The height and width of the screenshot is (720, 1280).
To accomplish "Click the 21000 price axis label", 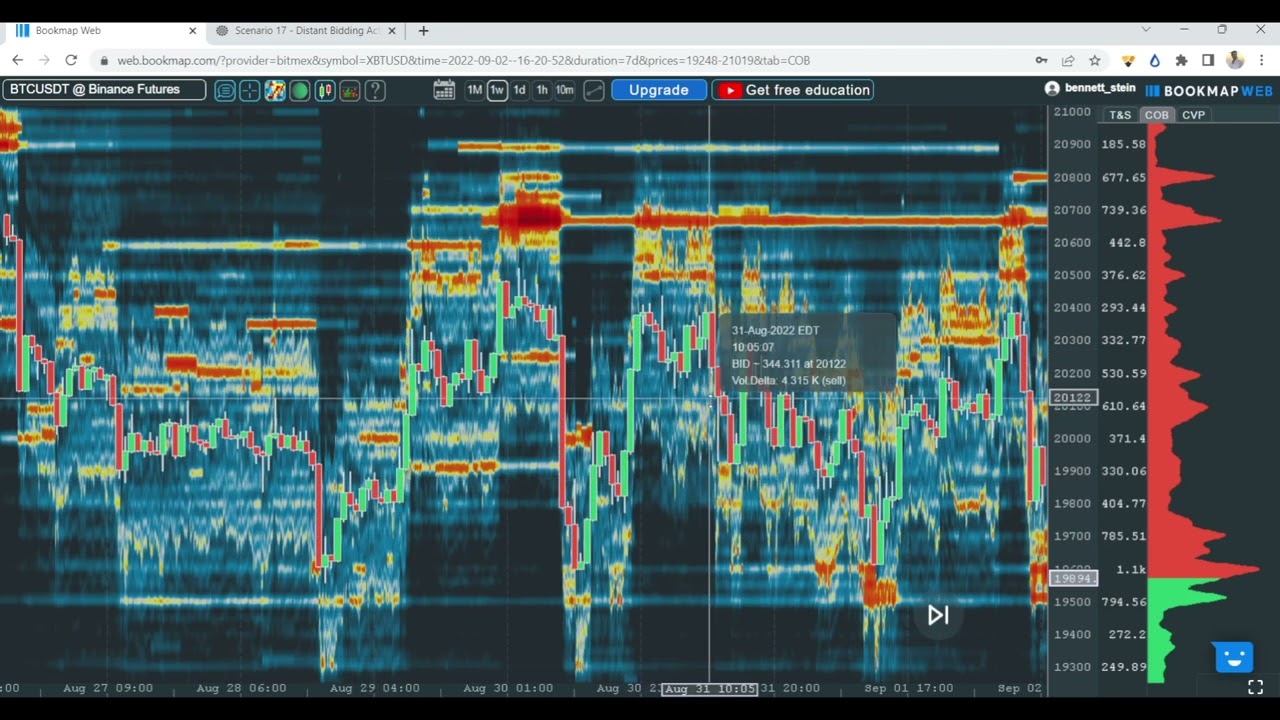I will [x=1072, y=112].
